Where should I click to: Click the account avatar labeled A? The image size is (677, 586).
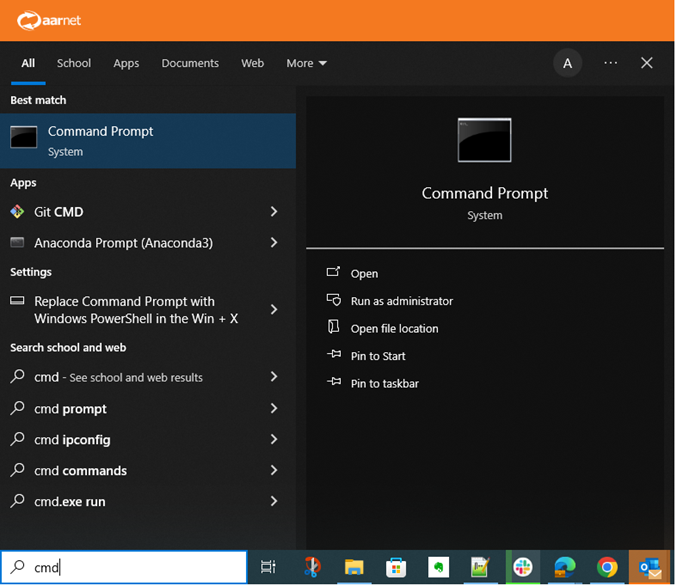[567, 63]
